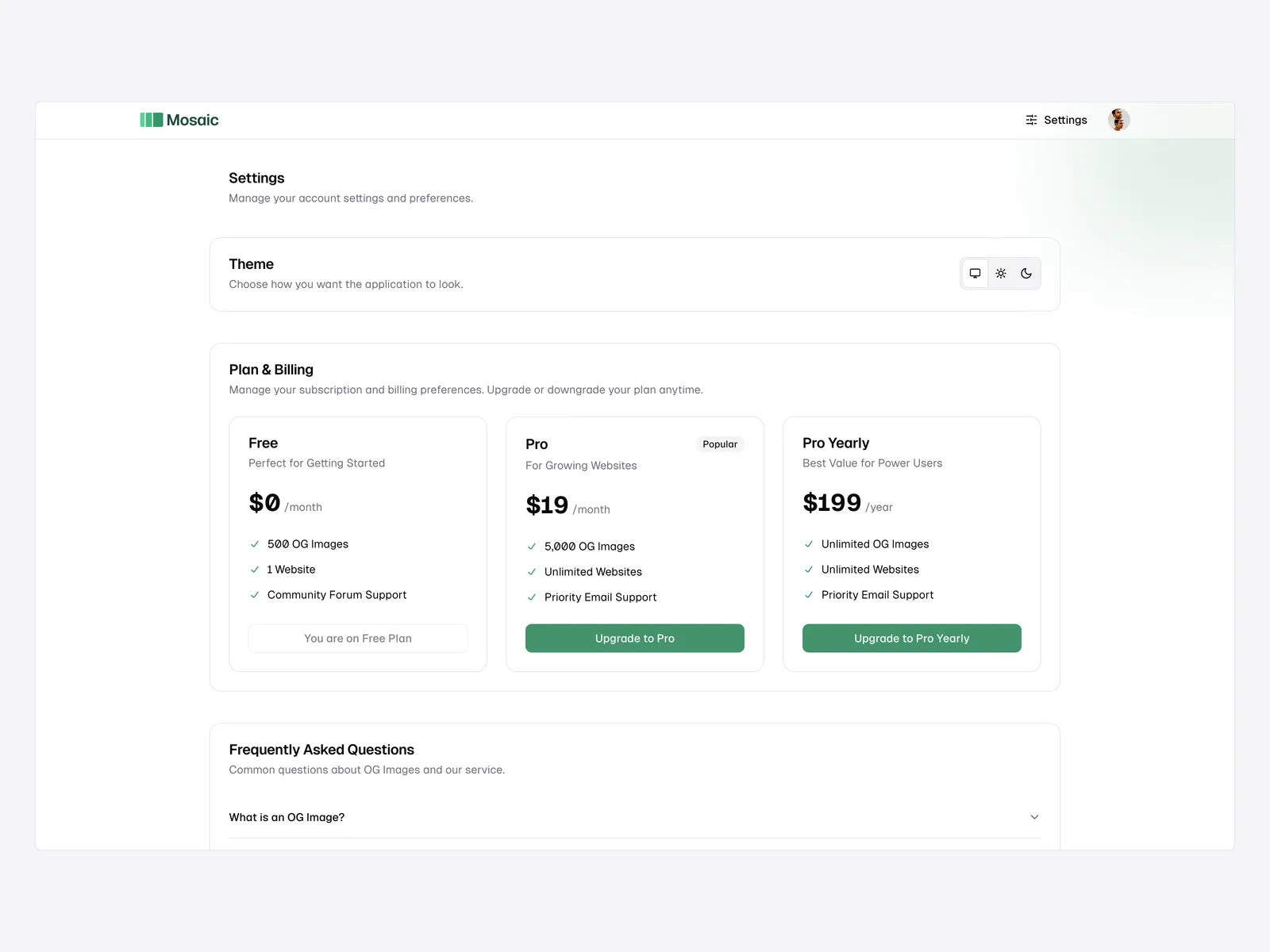Expand FAQ using the chevron arrow

pos(1034,817)
